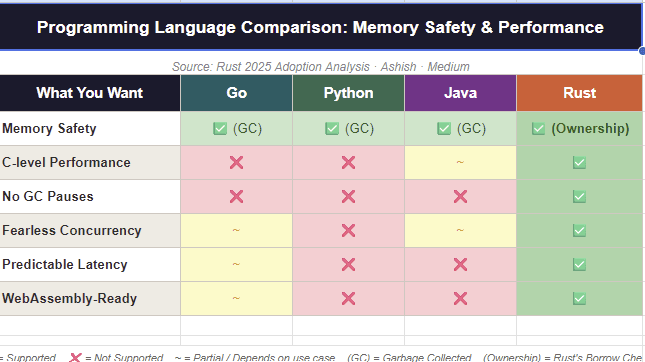
Task: Select Python's No GC Pauses cross cell
Action: 348,197
